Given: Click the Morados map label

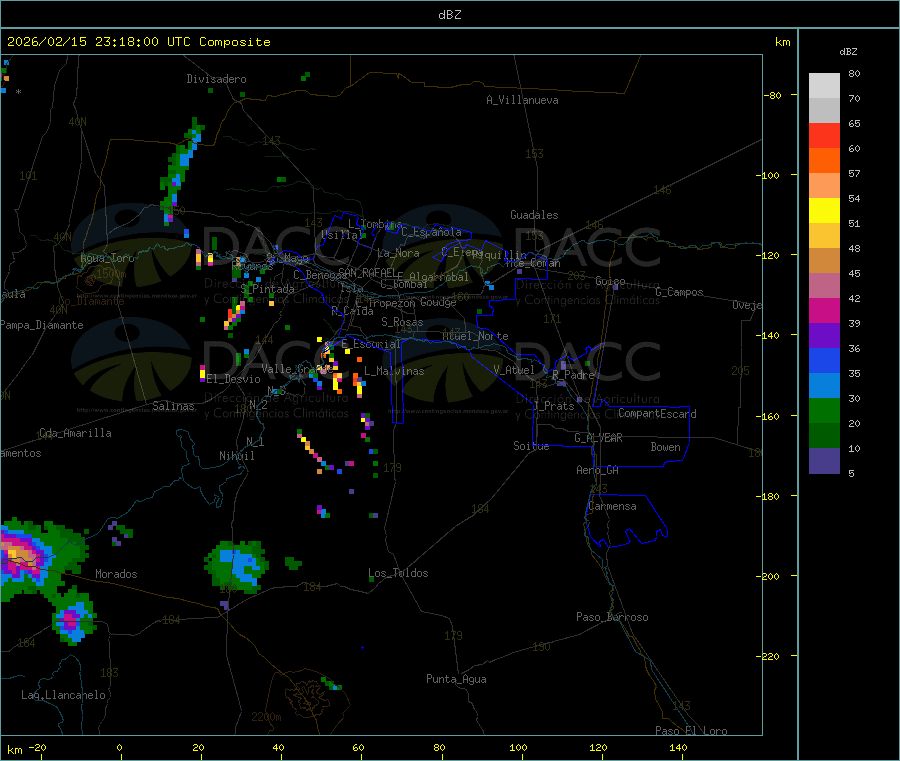Looking at the screenshot, I should 117,574.
